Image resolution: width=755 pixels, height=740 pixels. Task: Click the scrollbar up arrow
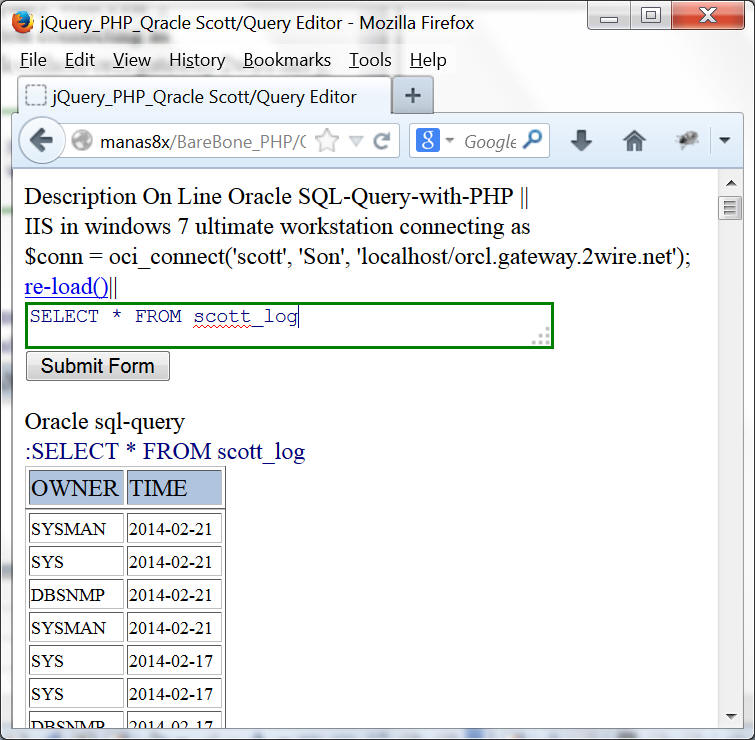[731, 183]
